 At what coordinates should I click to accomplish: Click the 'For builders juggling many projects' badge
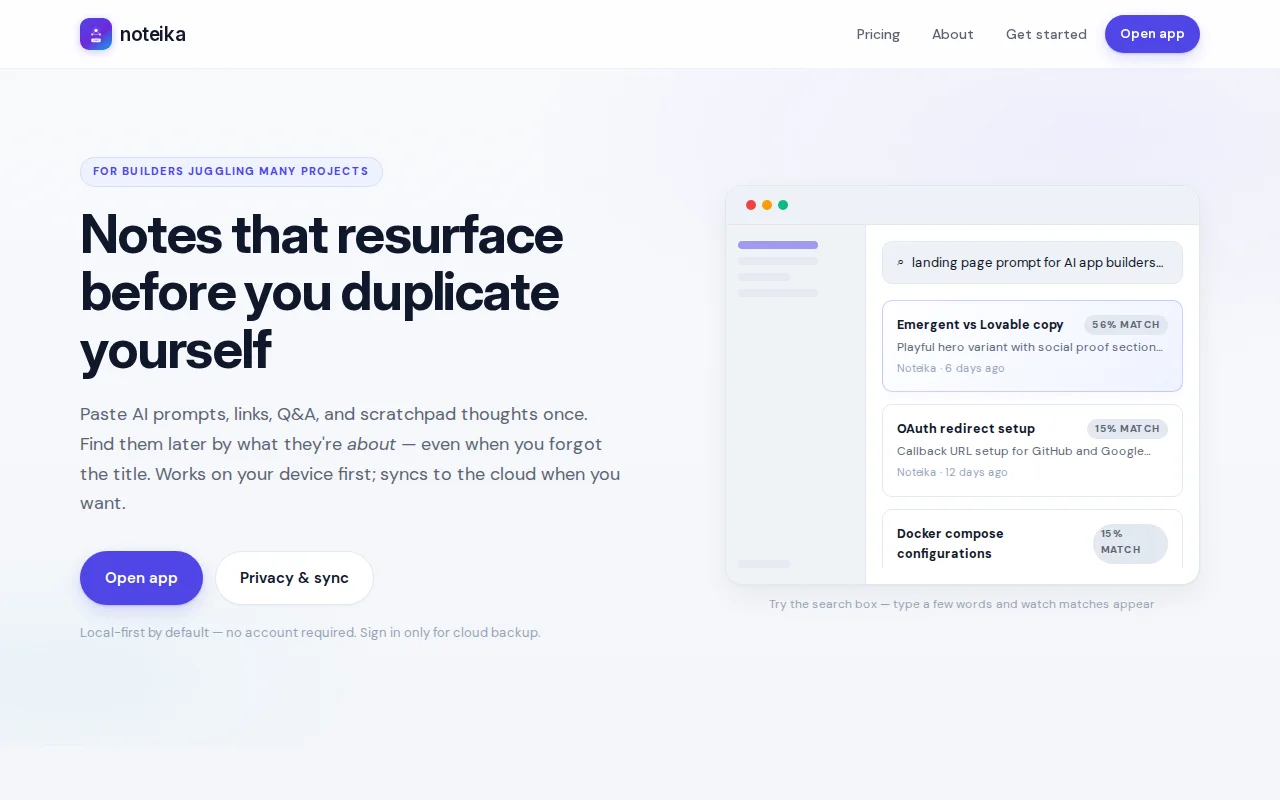point(231,171)
